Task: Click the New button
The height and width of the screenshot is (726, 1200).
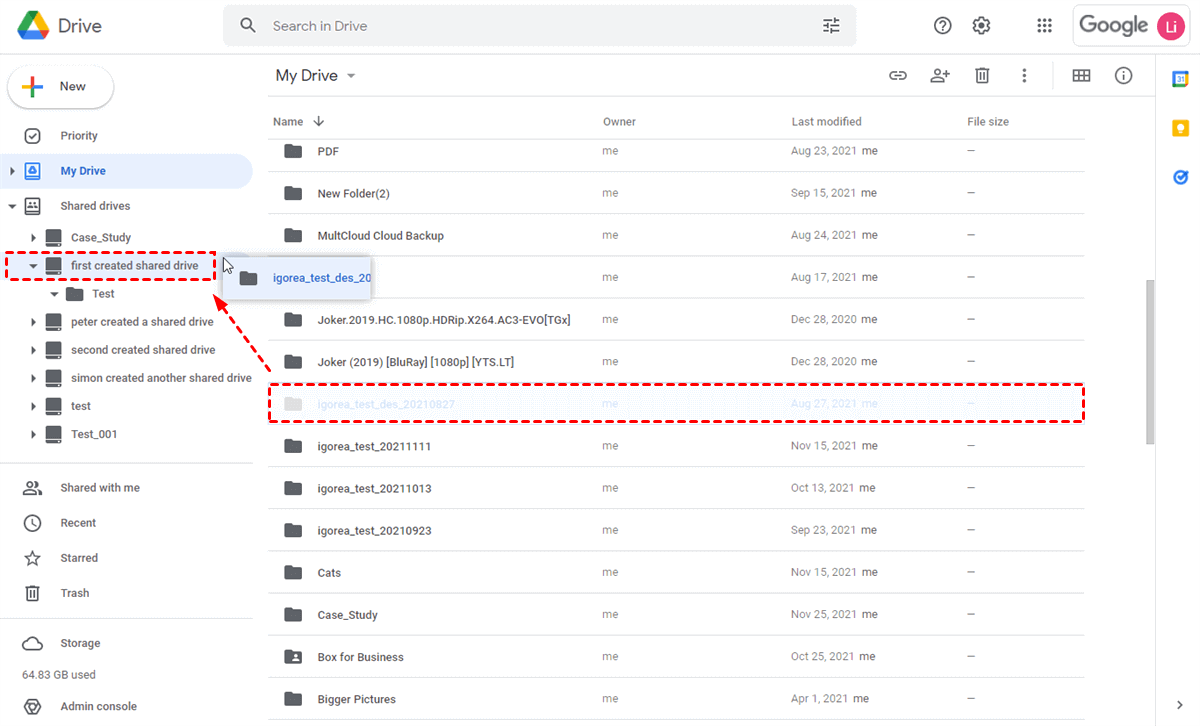Action: [x=60, y=87]
